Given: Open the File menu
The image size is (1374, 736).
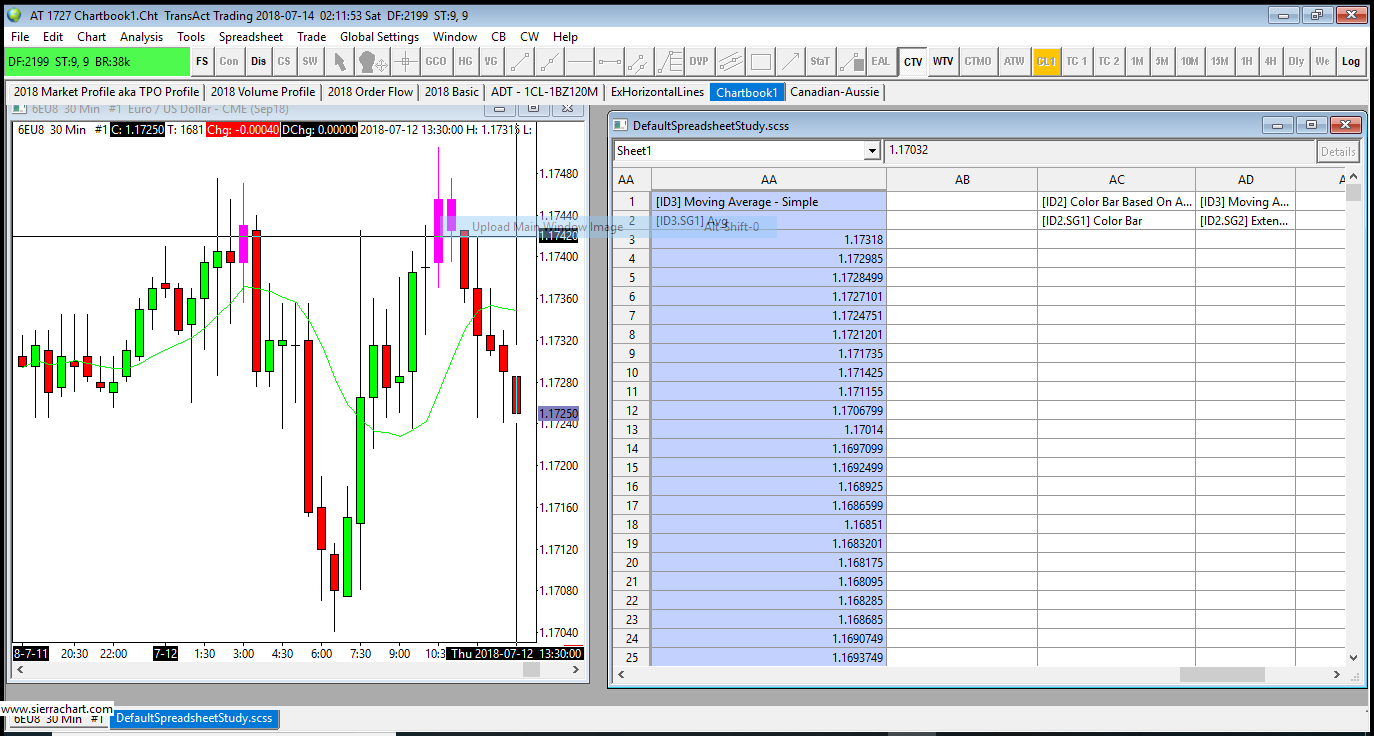Looking at the screenshot, I should pos(20,37).
